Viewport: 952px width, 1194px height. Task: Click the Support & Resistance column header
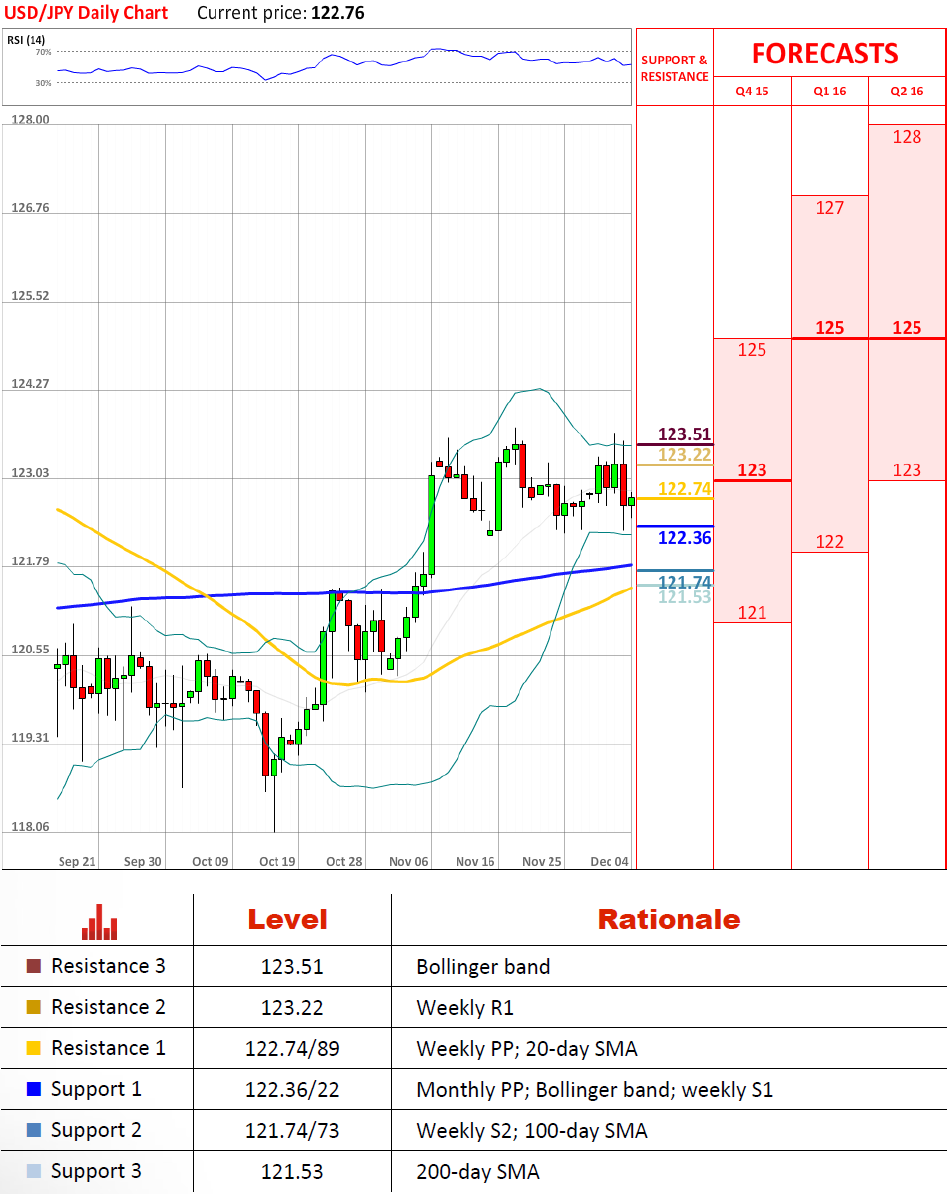pos(674,68)
